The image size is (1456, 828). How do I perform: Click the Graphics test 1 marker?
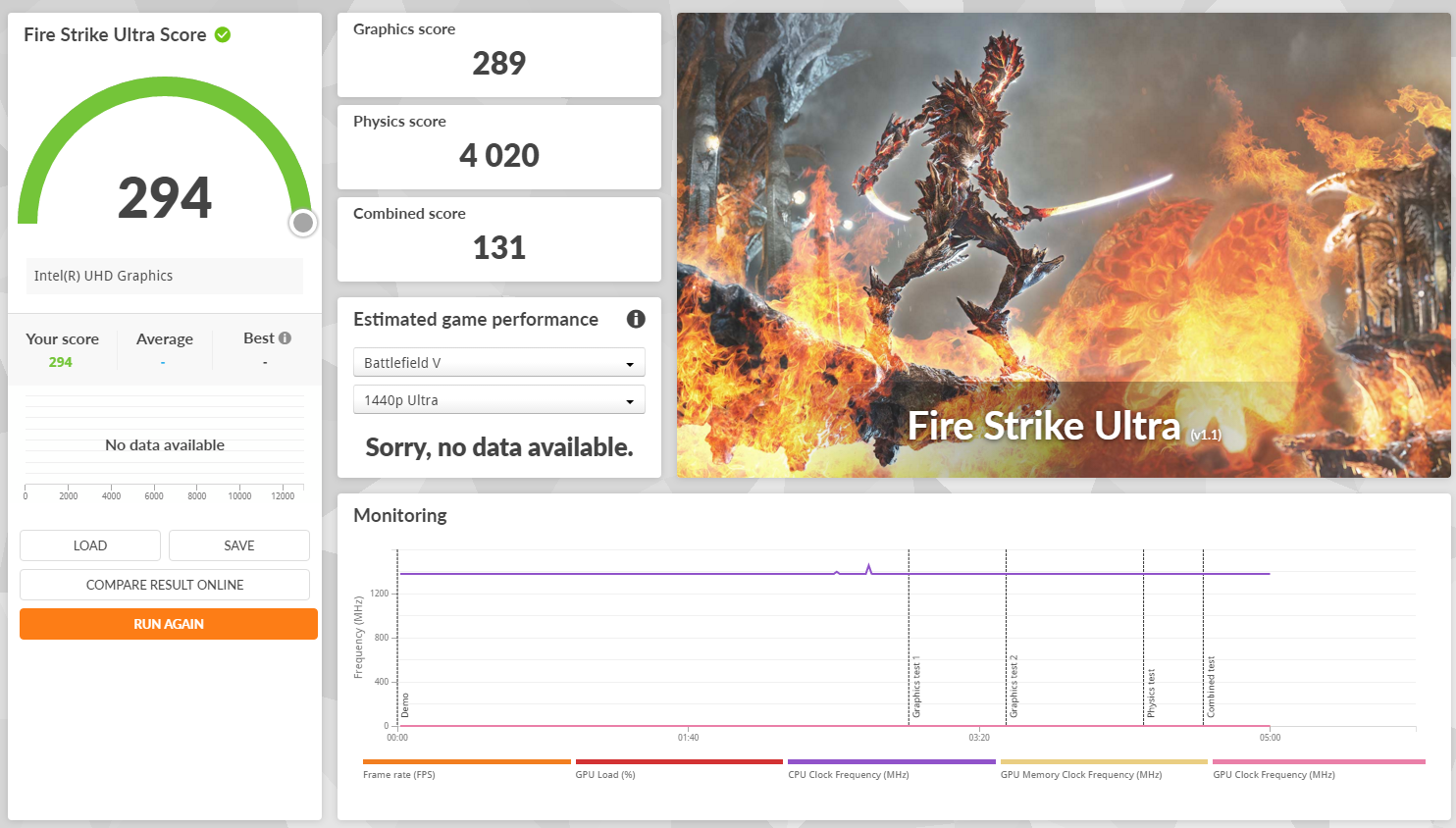(x=916, y=687)
